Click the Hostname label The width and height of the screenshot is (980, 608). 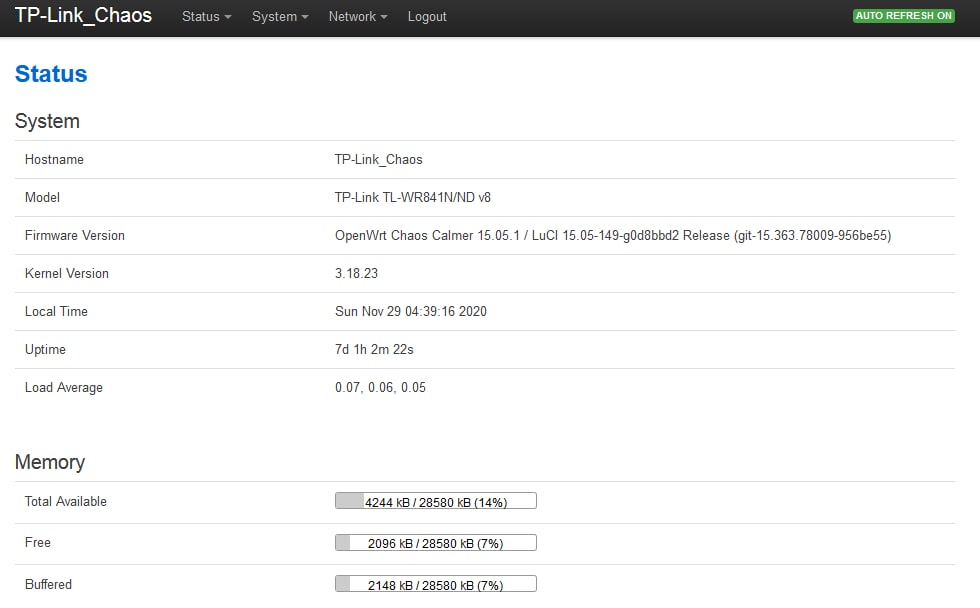pos(54,159)
